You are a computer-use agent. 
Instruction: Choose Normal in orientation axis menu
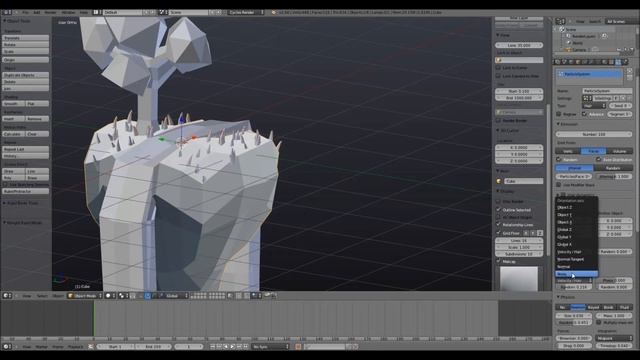(576, 267)
